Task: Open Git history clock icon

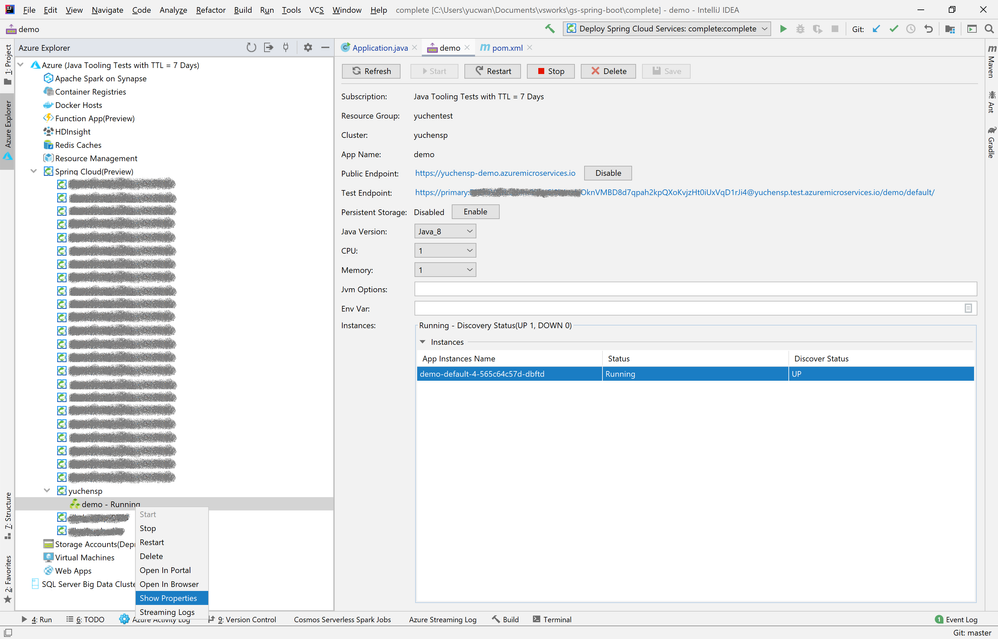Action: 911,29
